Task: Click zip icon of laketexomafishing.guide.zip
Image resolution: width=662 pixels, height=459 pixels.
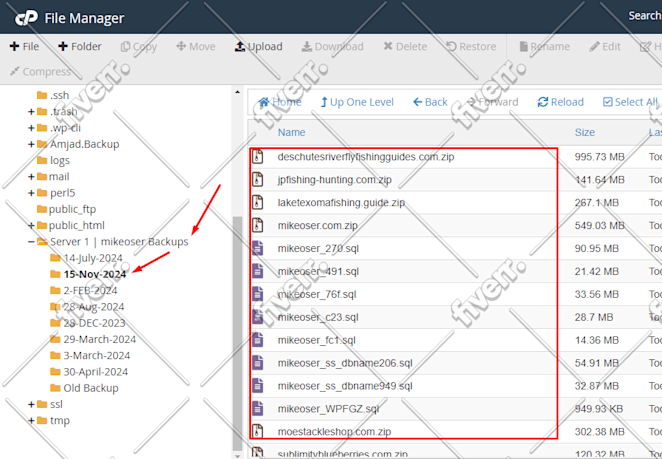Action: pyautogui.click(x=258, y=202)
